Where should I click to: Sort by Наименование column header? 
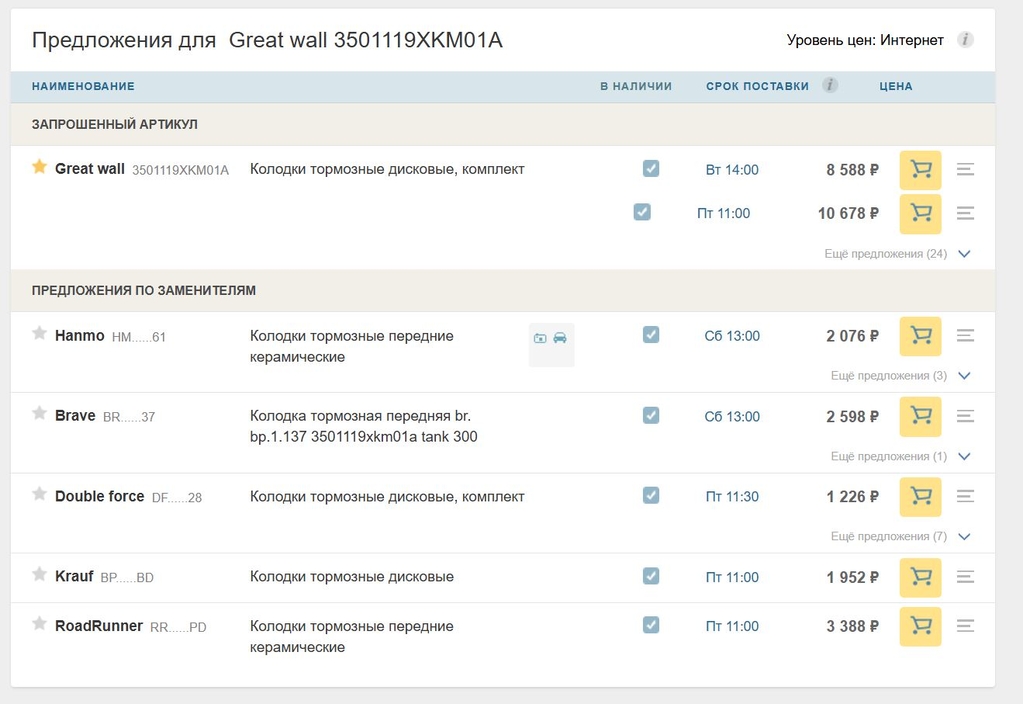[83, 86]
